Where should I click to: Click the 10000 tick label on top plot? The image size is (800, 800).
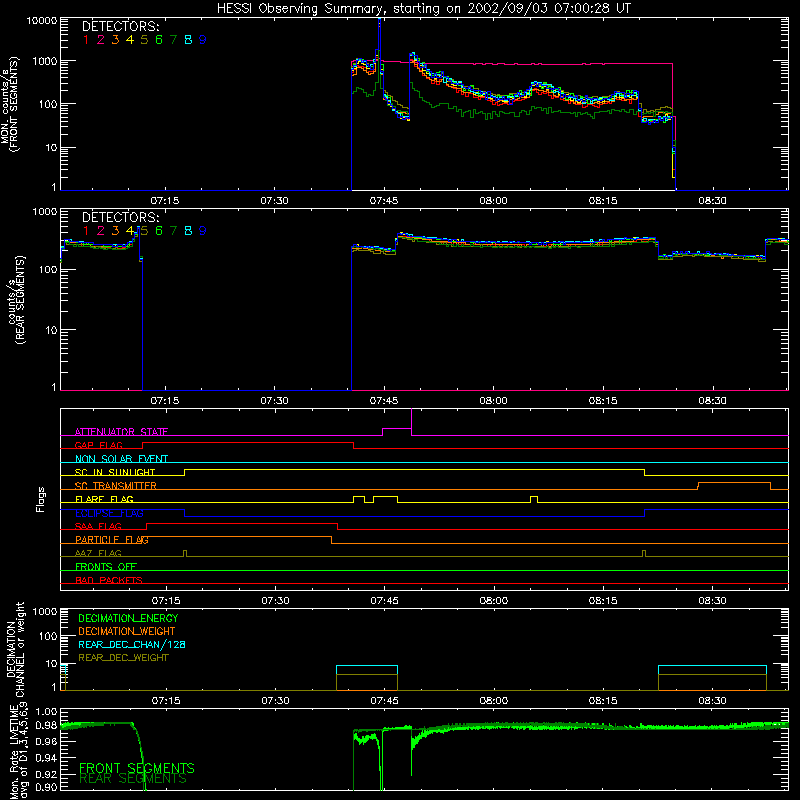point(42,20)
